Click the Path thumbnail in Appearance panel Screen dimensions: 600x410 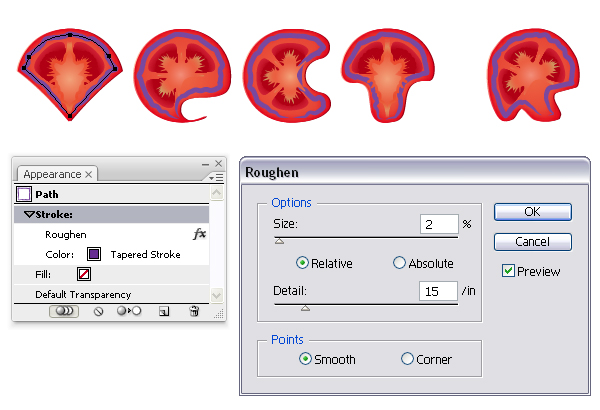coord(23,194)
